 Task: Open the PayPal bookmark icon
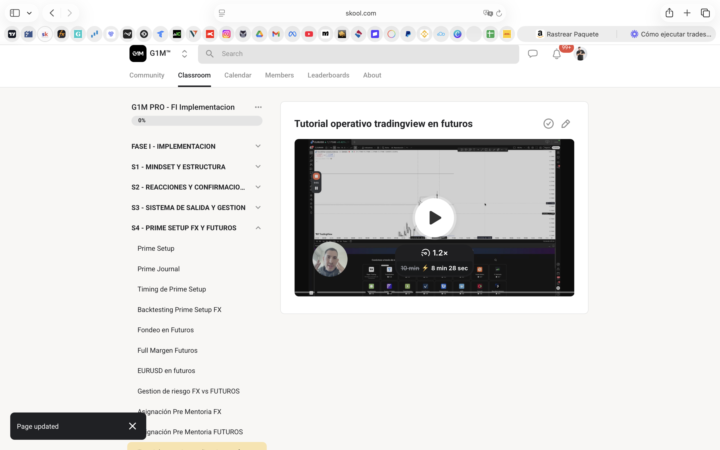click(x=408, y=34)
